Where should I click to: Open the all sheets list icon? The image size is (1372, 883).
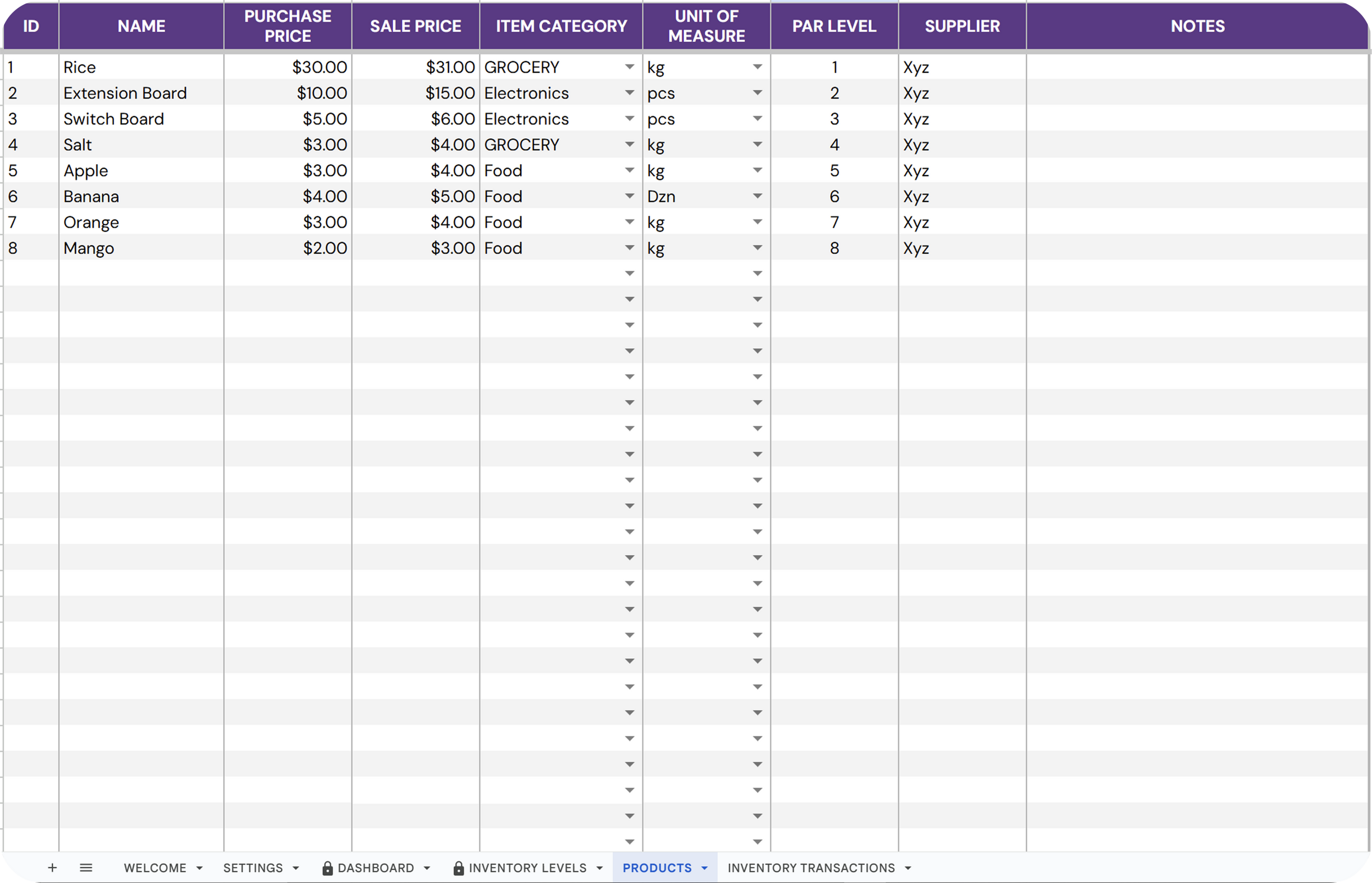coord(86,868)
